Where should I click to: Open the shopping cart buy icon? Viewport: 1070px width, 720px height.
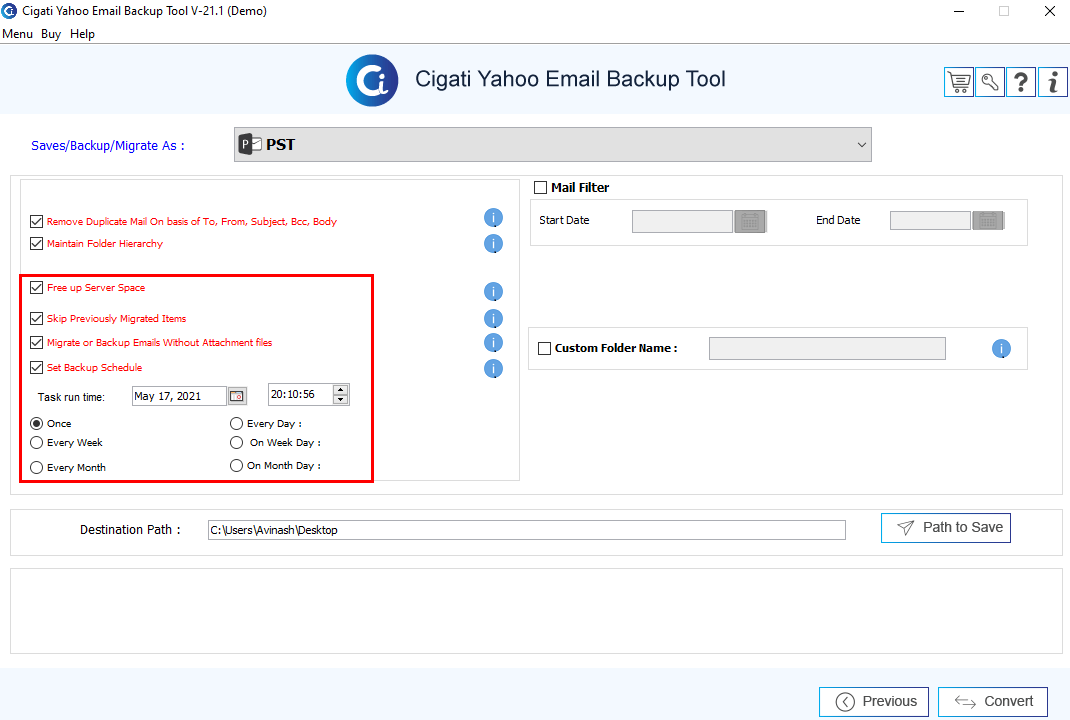(x=959, y=83)
